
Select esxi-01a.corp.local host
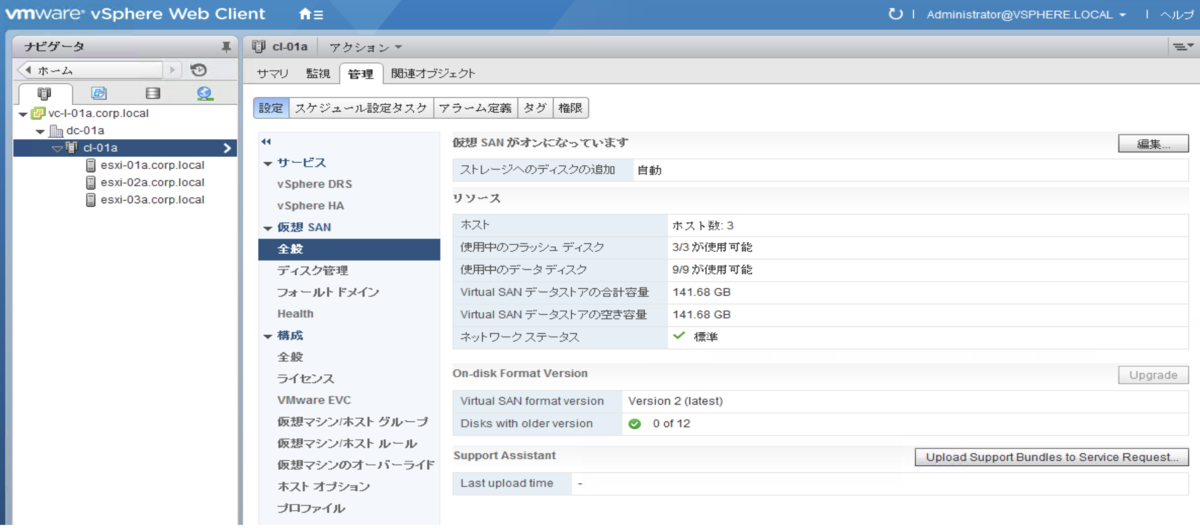[x=152, y=165]
